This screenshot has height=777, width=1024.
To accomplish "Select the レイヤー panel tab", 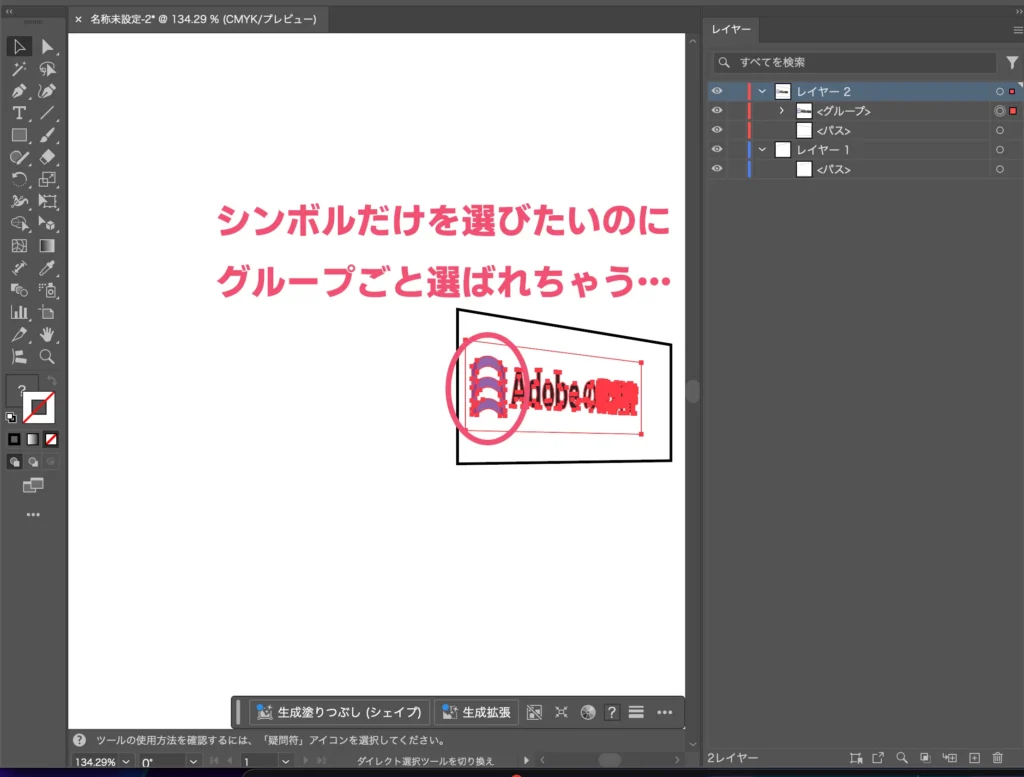I will click(731, 29).
